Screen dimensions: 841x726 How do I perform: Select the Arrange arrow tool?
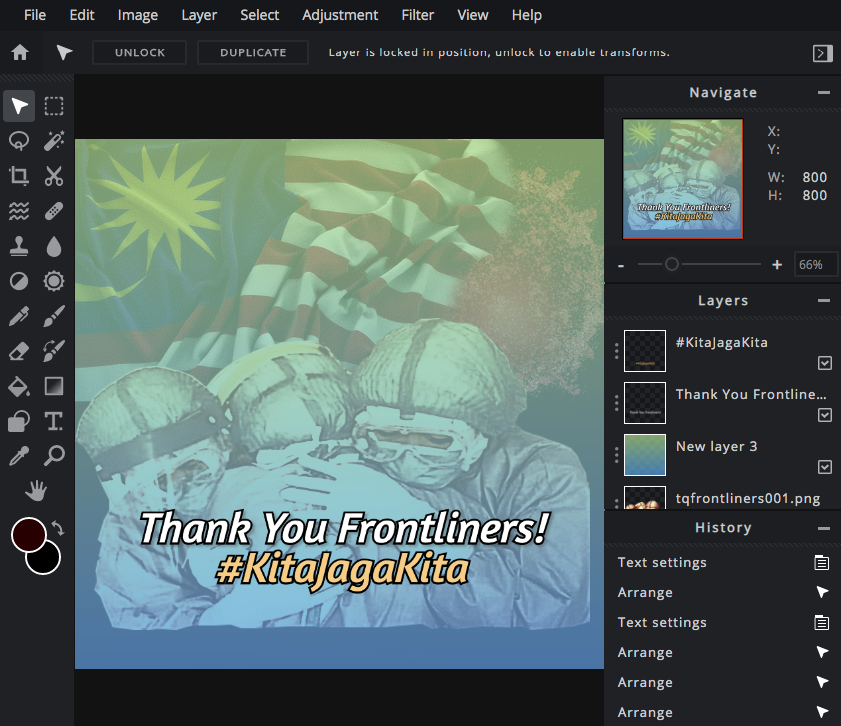pyautogui.click(x=19, y=106)
